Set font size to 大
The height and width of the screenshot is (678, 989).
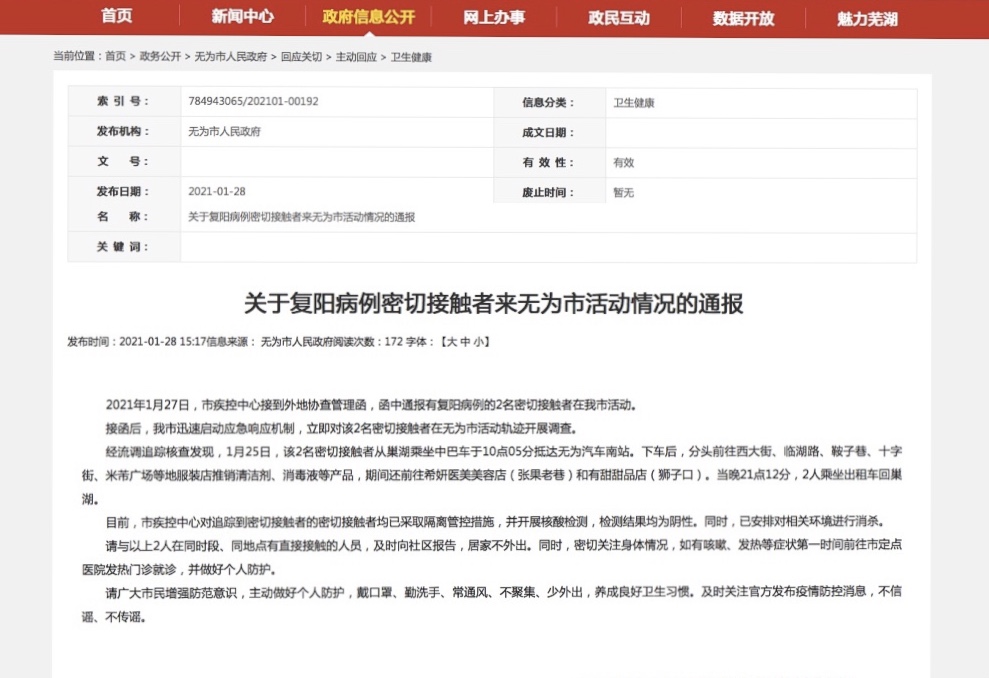[450, 342]
